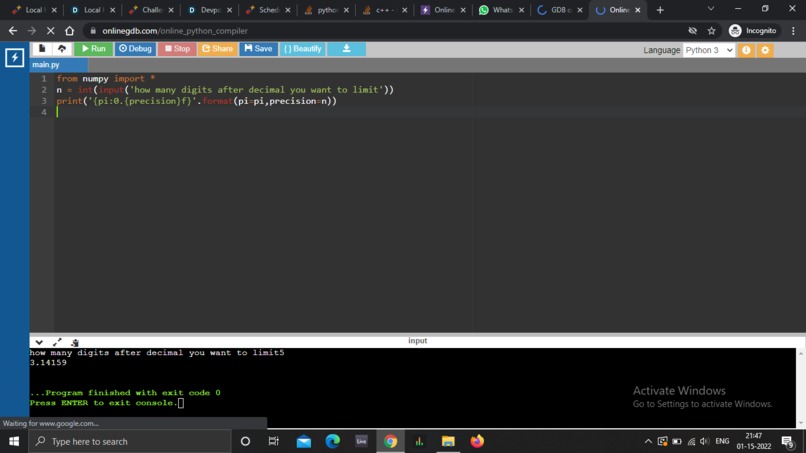
Task: Click the OnlineGDB lightning logo in the sidebar
Action: point(14,57)
